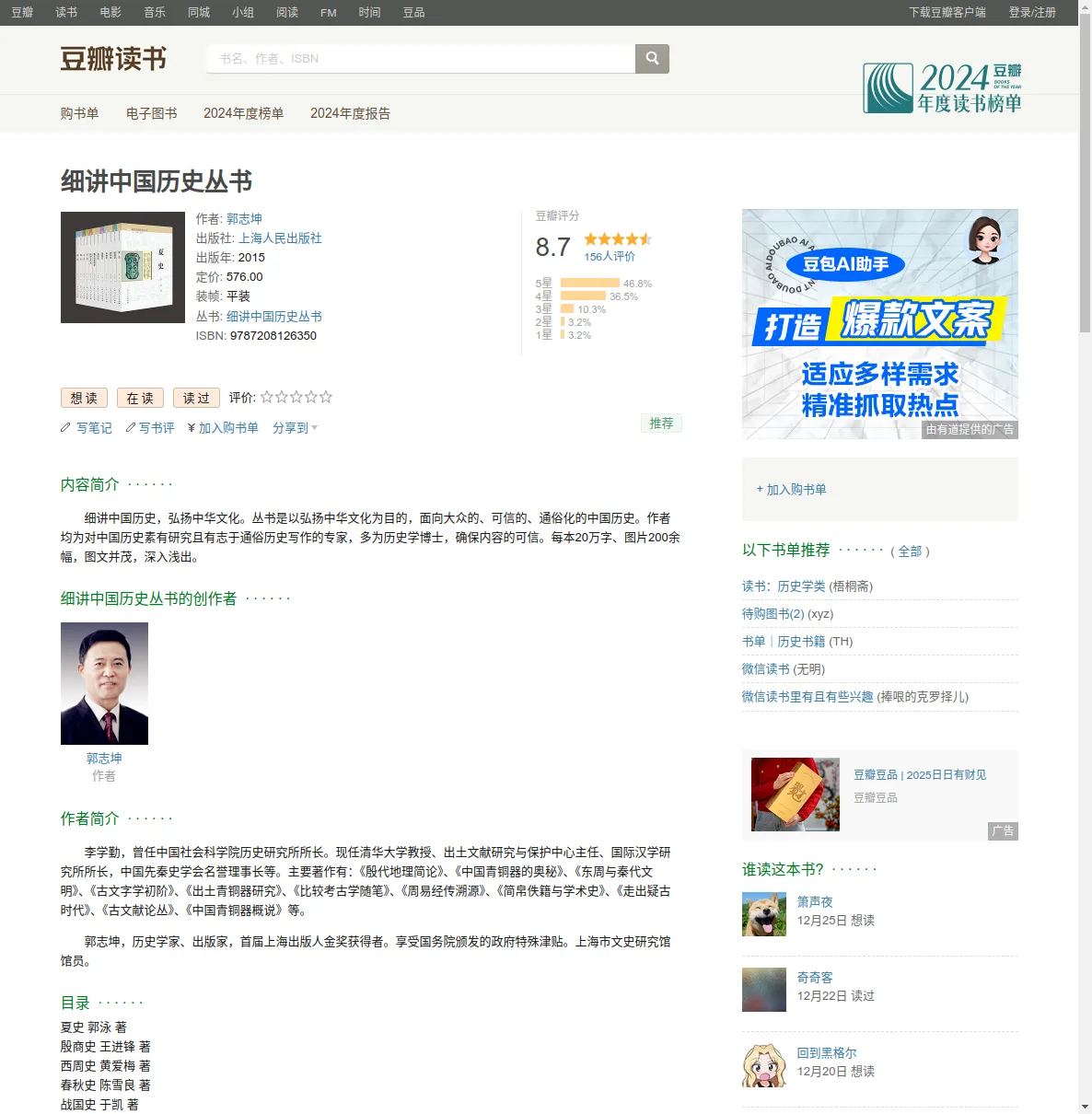Open FM in top navigation
1092x1114 pixels.
[329, 12]
